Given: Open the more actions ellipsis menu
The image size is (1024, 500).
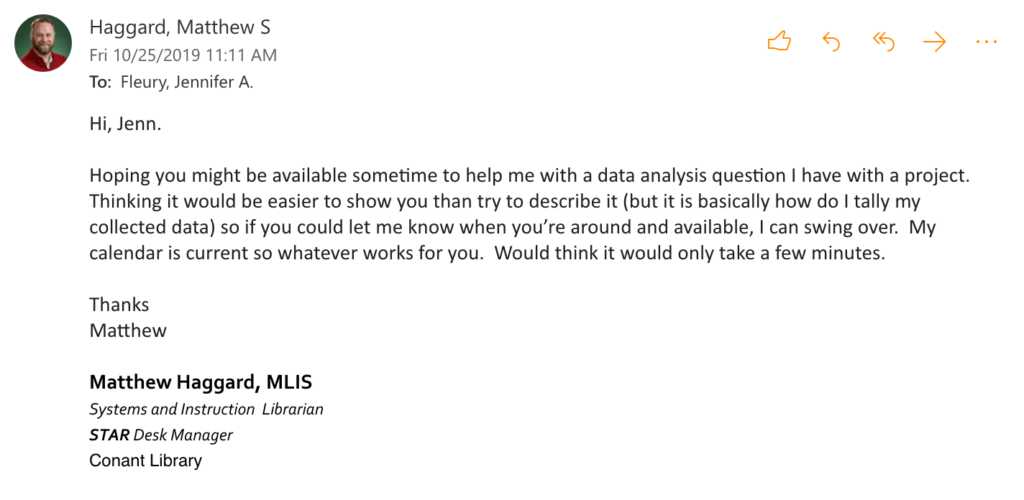Looking at the screenshot, I should (986, 41).
